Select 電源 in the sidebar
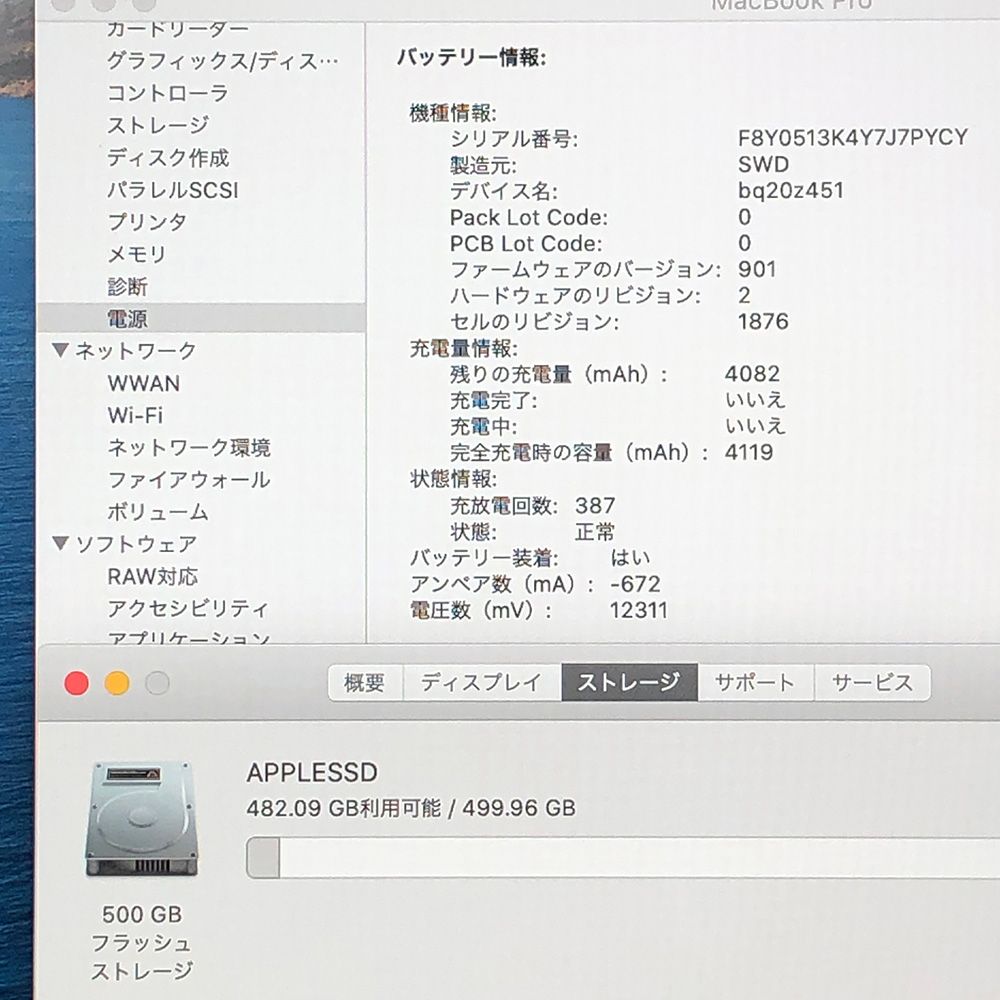Screen dimensions: 1000x1000 coord(128,318)
